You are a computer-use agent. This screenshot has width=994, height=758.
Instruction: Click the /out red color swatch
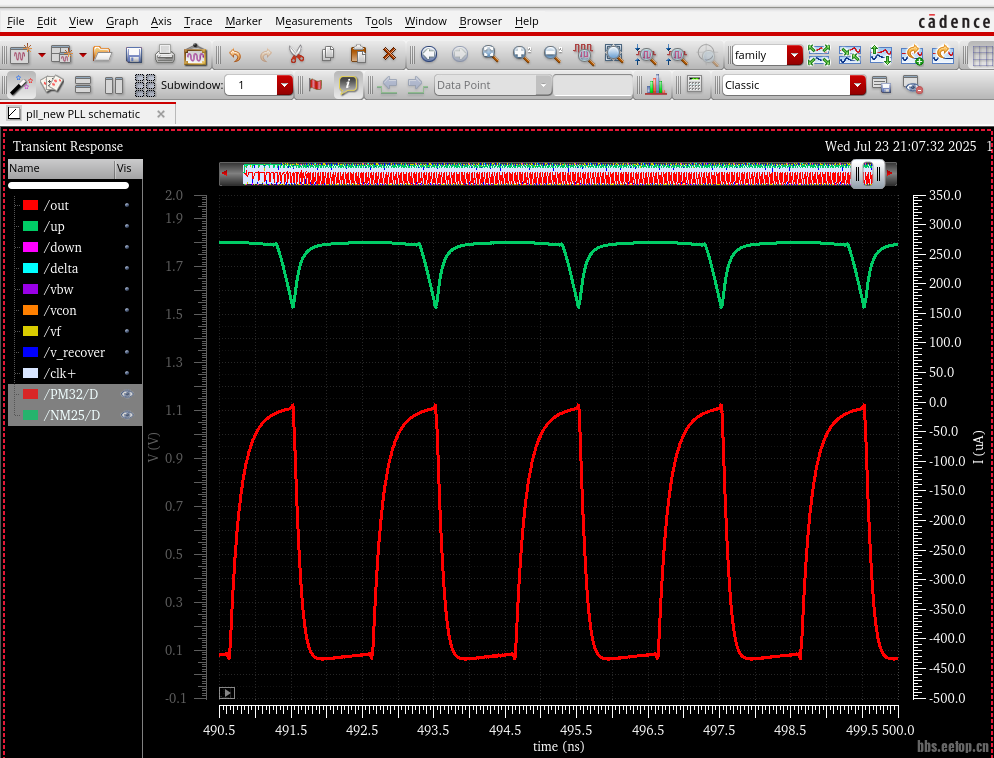(x=30, y=205)
